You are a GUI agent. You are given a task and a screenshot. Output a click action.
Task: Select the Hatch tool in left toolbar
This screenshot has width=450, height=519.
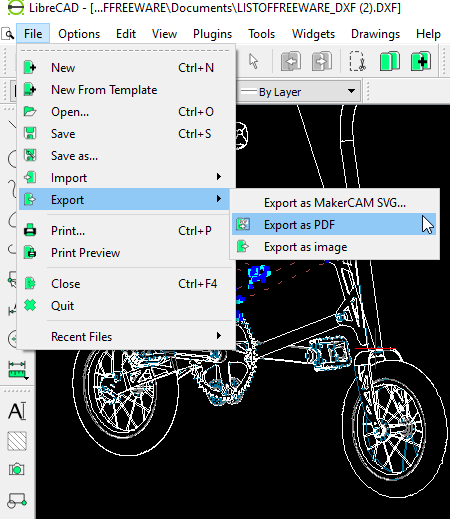click(17, 441)
